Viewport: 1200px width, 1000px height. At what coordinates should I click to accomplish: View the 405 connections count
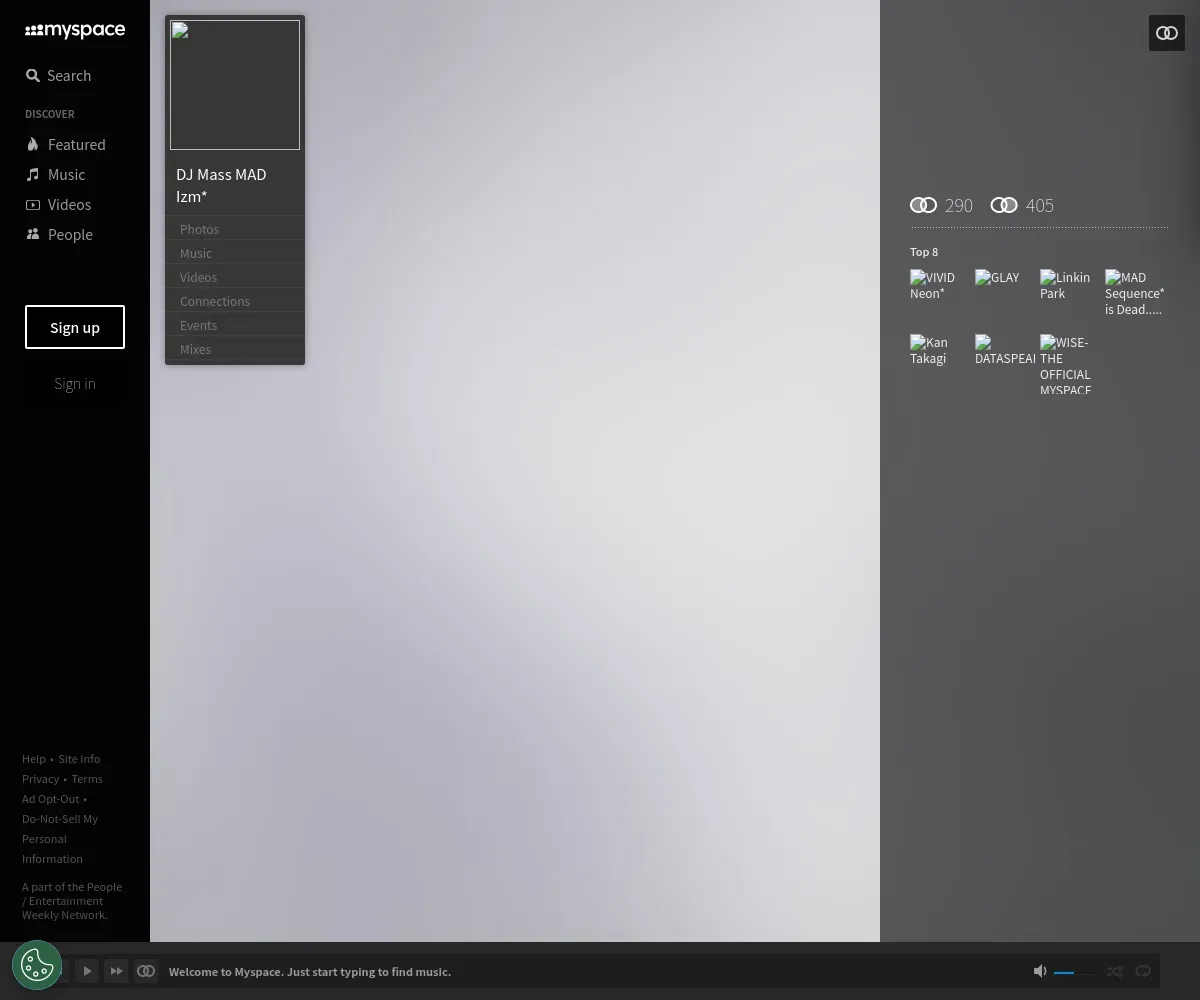tap(1022, 205)
